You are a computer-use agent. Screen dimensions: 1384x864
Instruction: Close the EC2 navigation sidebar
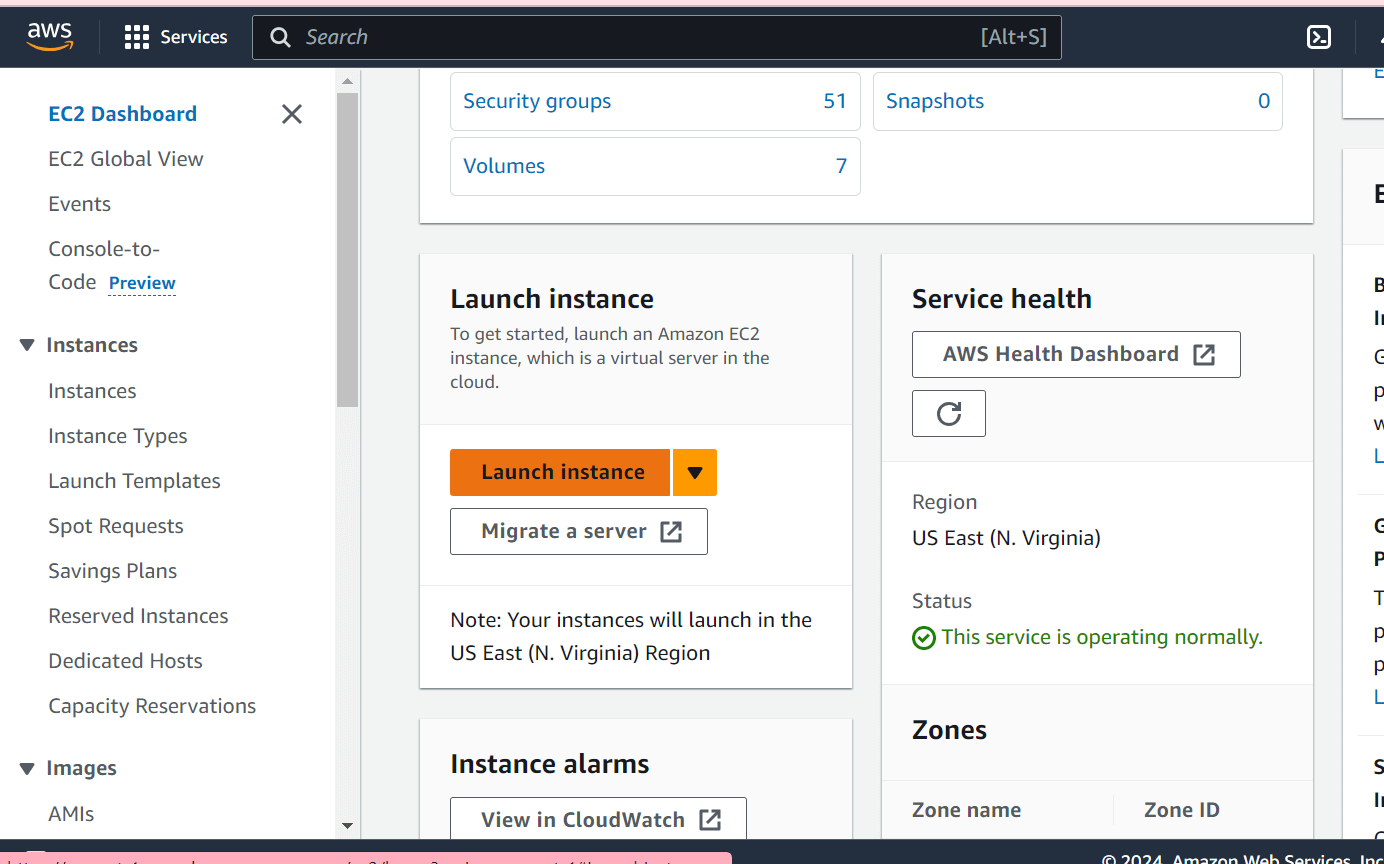291,114
